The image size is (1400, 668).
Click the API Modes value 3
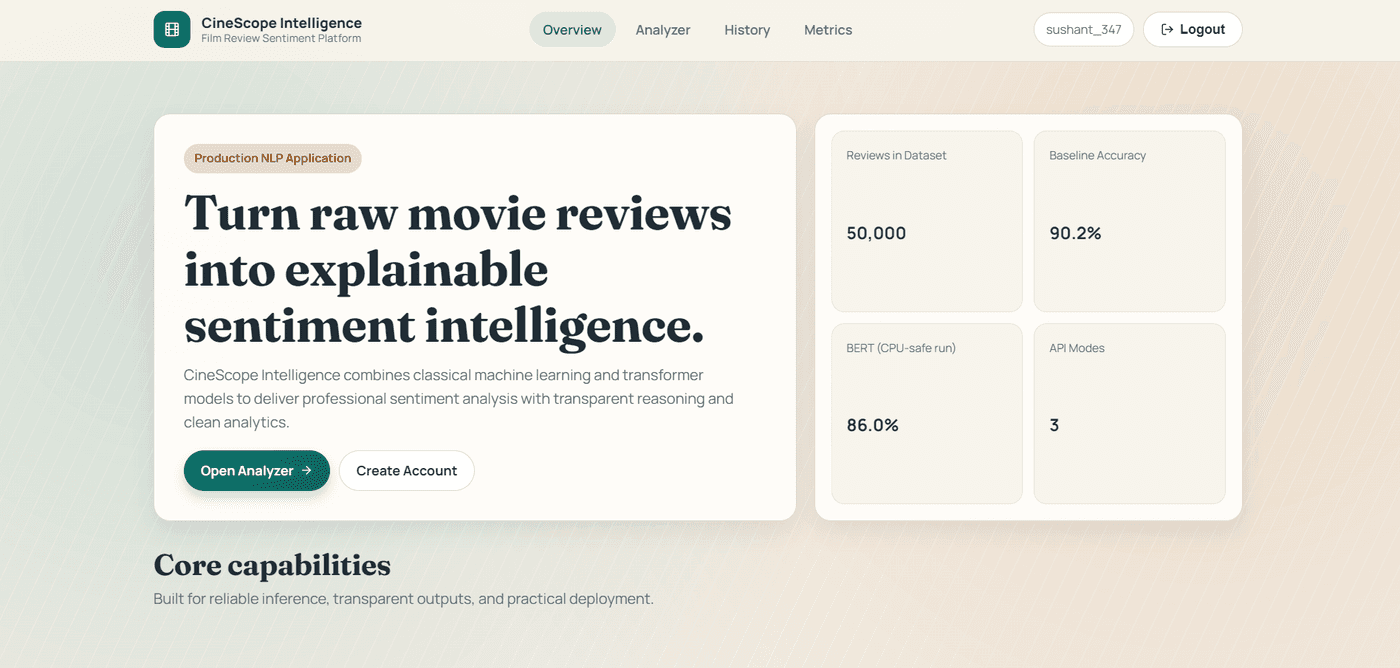tap(1054, 425)
